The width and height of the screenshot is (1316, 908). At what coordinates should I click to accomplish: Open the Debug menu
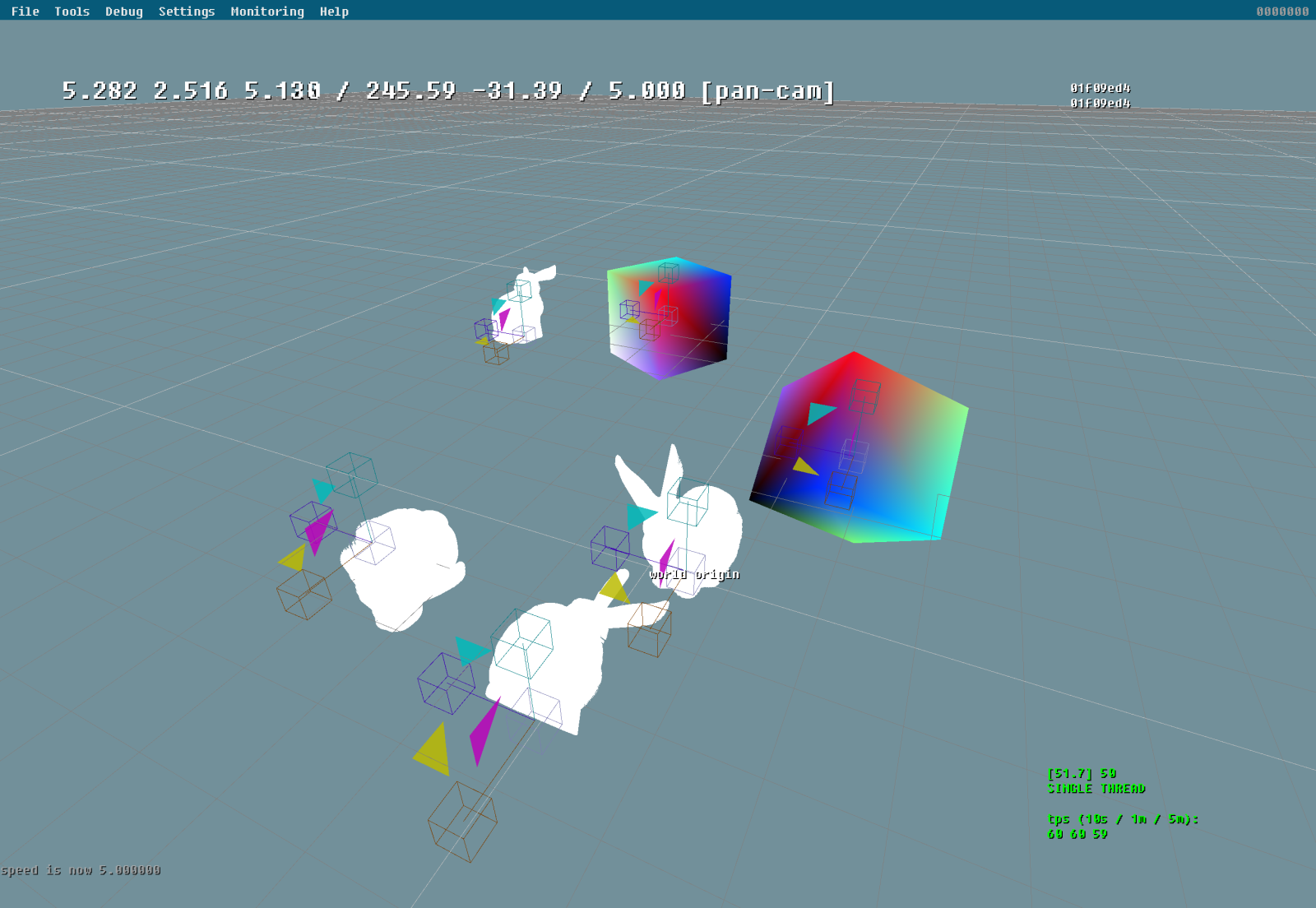pyautogui.click(x=123, y=12)
